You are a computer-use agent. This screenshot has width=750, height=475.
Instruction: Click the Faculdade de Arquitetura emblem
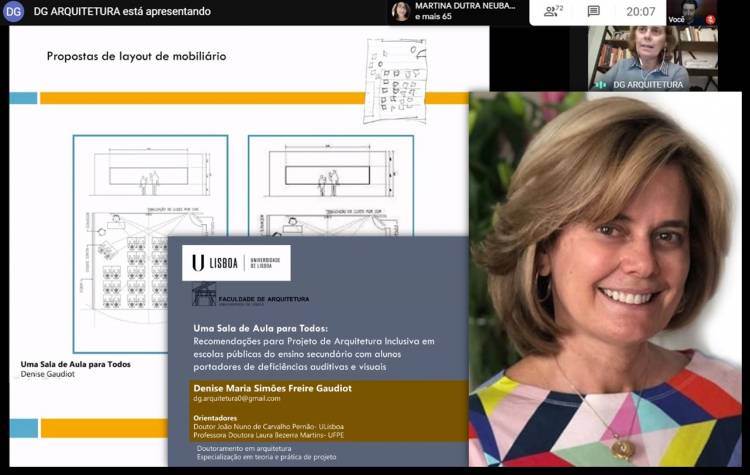click(204, 295)
